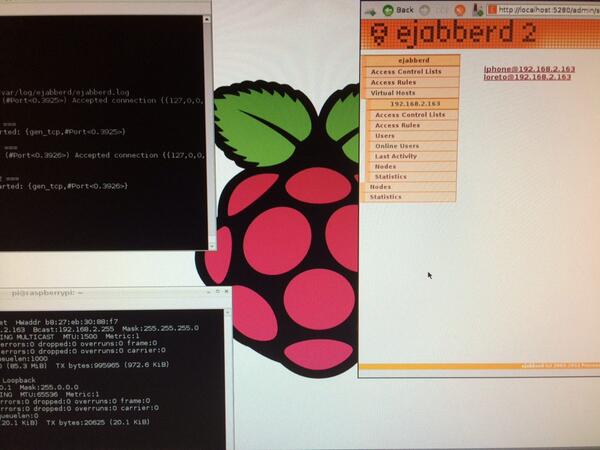Close the pi@raspberrypi terminal window
The width and height of the screenshot is (600, 450).
click(x=227, y=292)
